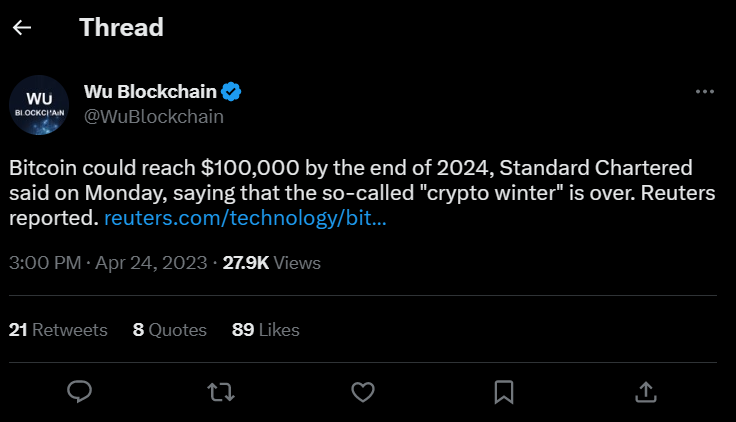Bookmark this tweet
Viewport: 736px width, 422px height.
click(x=504, y=391)
